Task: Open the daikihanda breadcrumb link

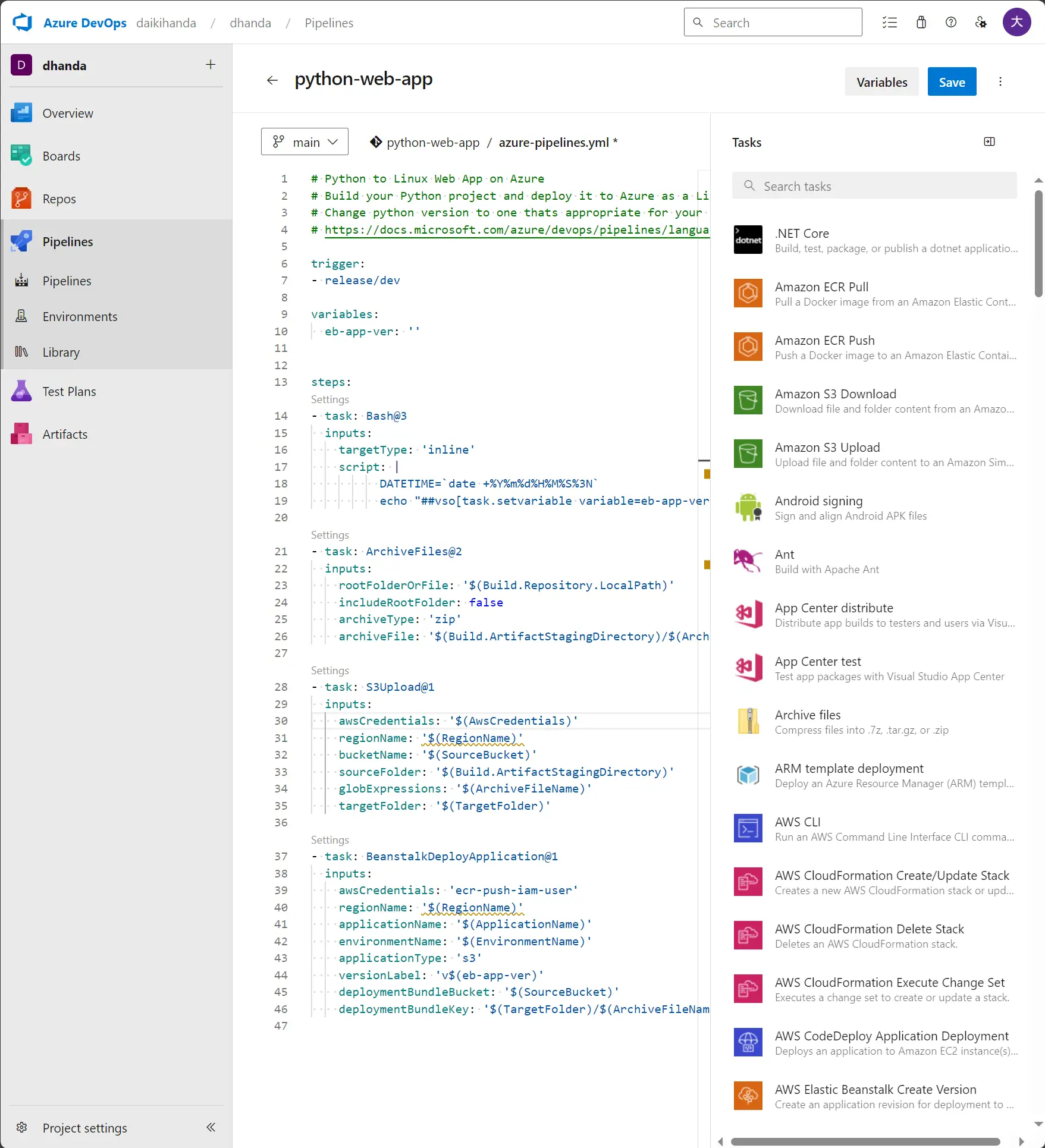Action: [x=166, y=23]
